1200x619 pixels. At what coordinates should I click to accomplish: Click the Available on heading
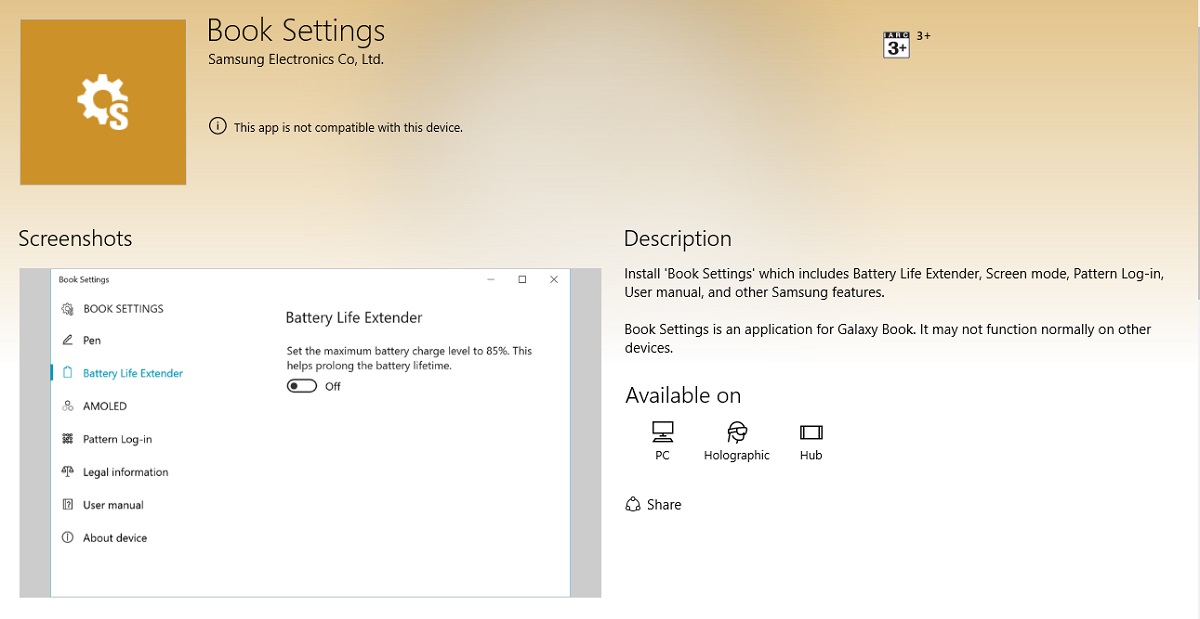683,395
